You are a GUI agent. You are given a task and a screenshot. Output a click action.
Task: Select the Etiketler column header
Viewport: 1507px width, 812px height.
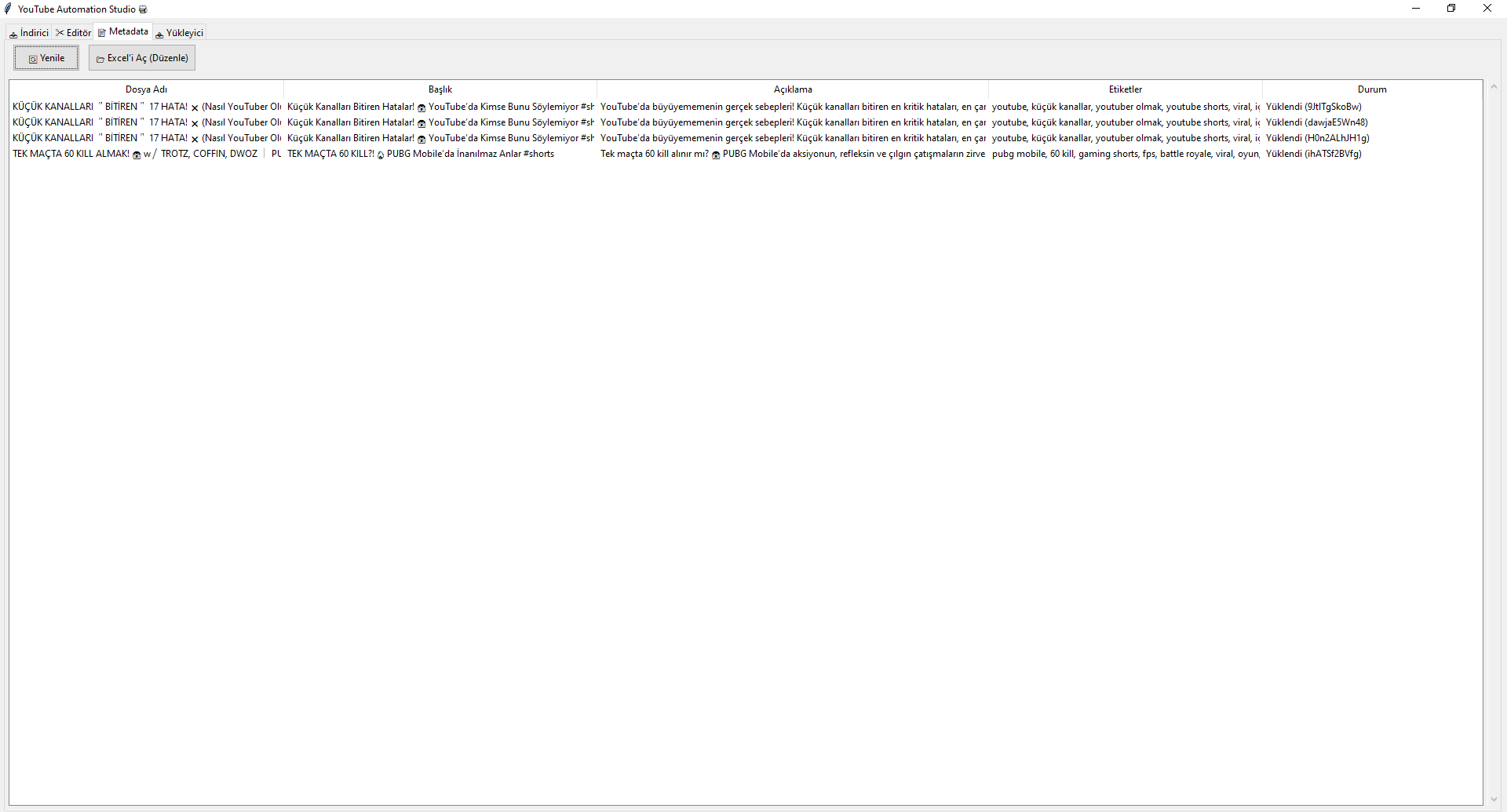coord(1125,89)
